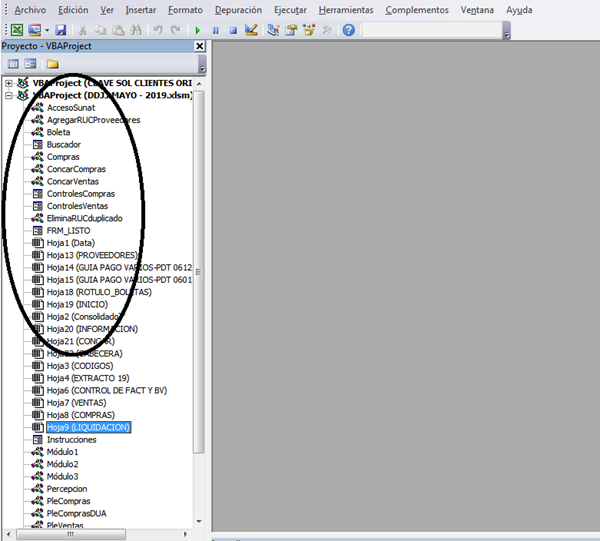Select Módulo1 in the project tree
600x541 pixels.
coord(62,452)
